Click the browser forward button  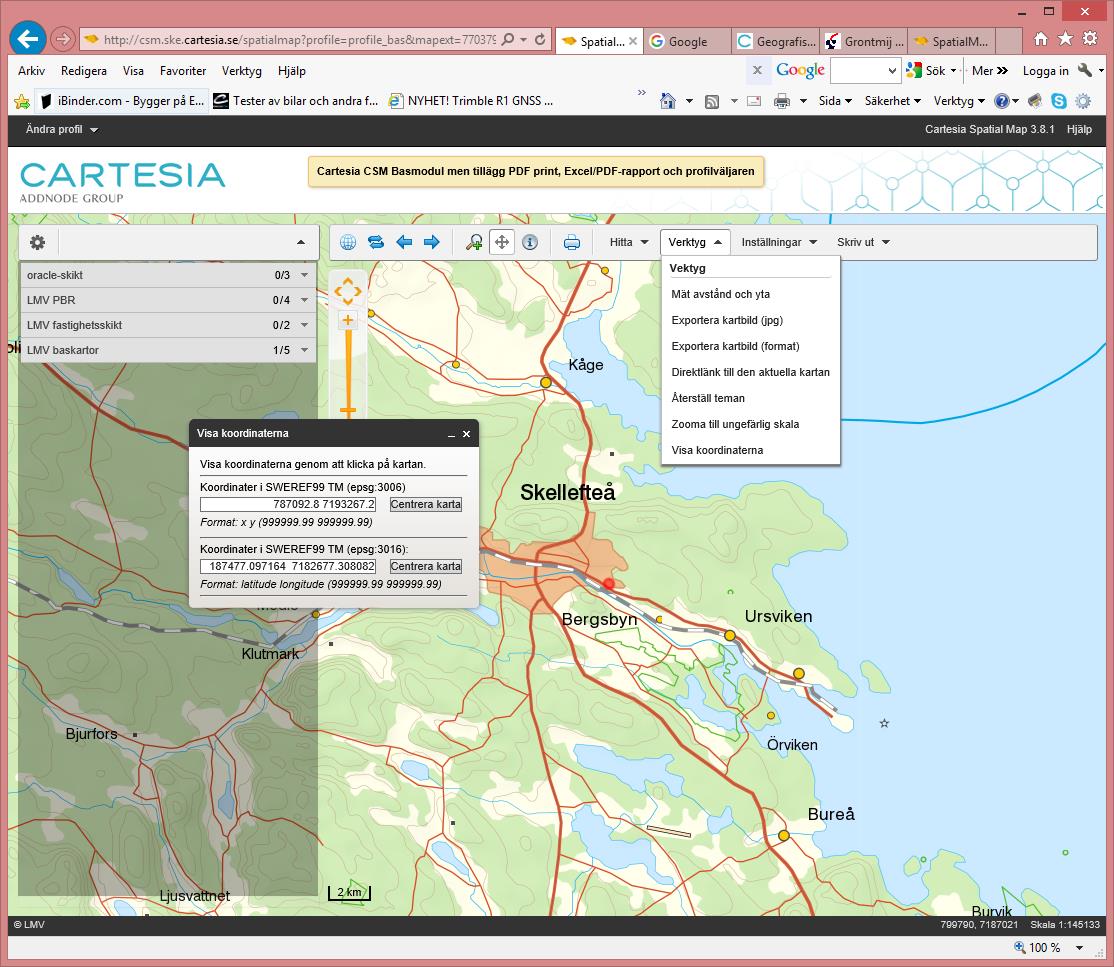coord(63,39)
